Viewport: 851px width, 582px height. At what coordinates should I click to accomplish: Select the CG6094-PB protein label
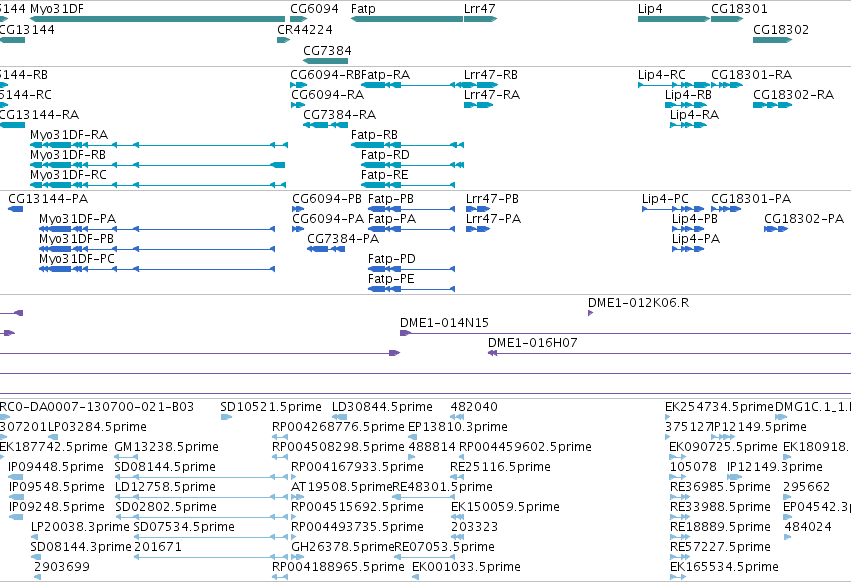pos(327,199)
